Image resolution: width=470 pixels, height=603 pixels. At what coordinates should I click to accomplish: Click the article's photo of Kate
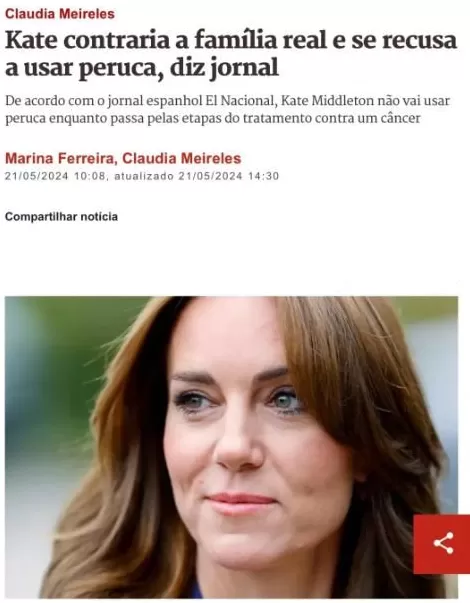click(x=231, y=447)
